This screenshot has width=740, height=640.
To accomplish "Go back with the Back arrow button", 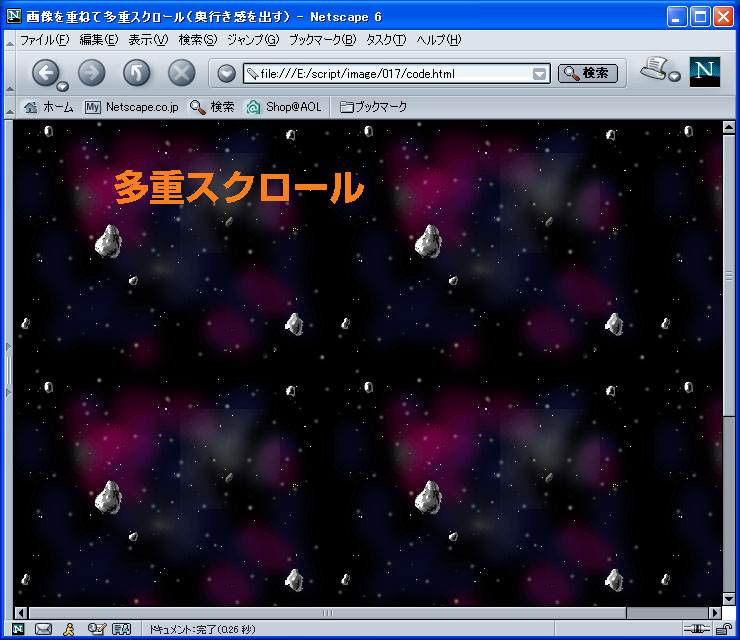I will click(45, 73).
